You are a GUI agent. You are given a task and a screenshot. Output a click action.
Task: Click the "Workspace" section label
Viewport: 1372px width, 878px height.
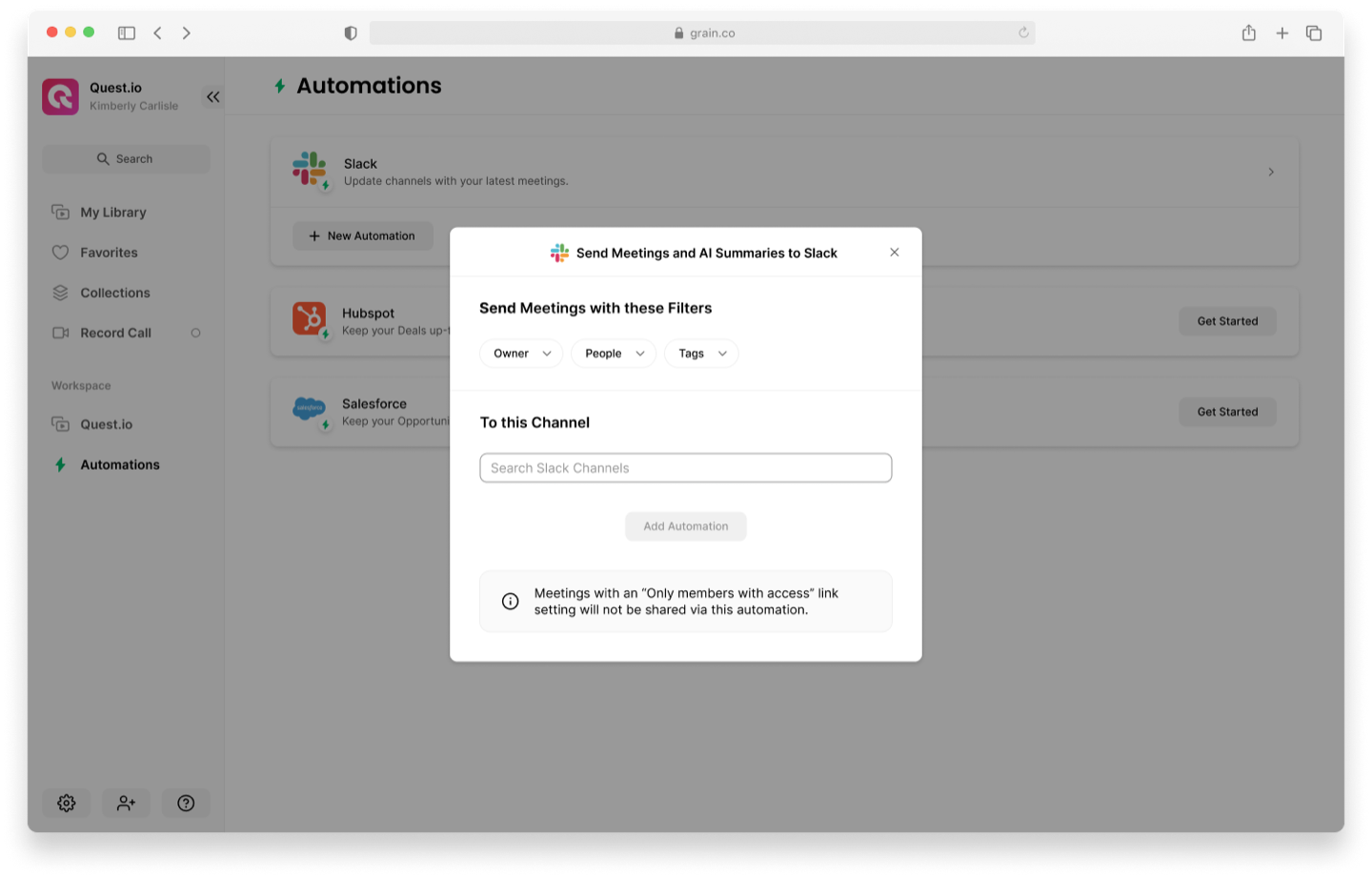[x=81, y=386]
